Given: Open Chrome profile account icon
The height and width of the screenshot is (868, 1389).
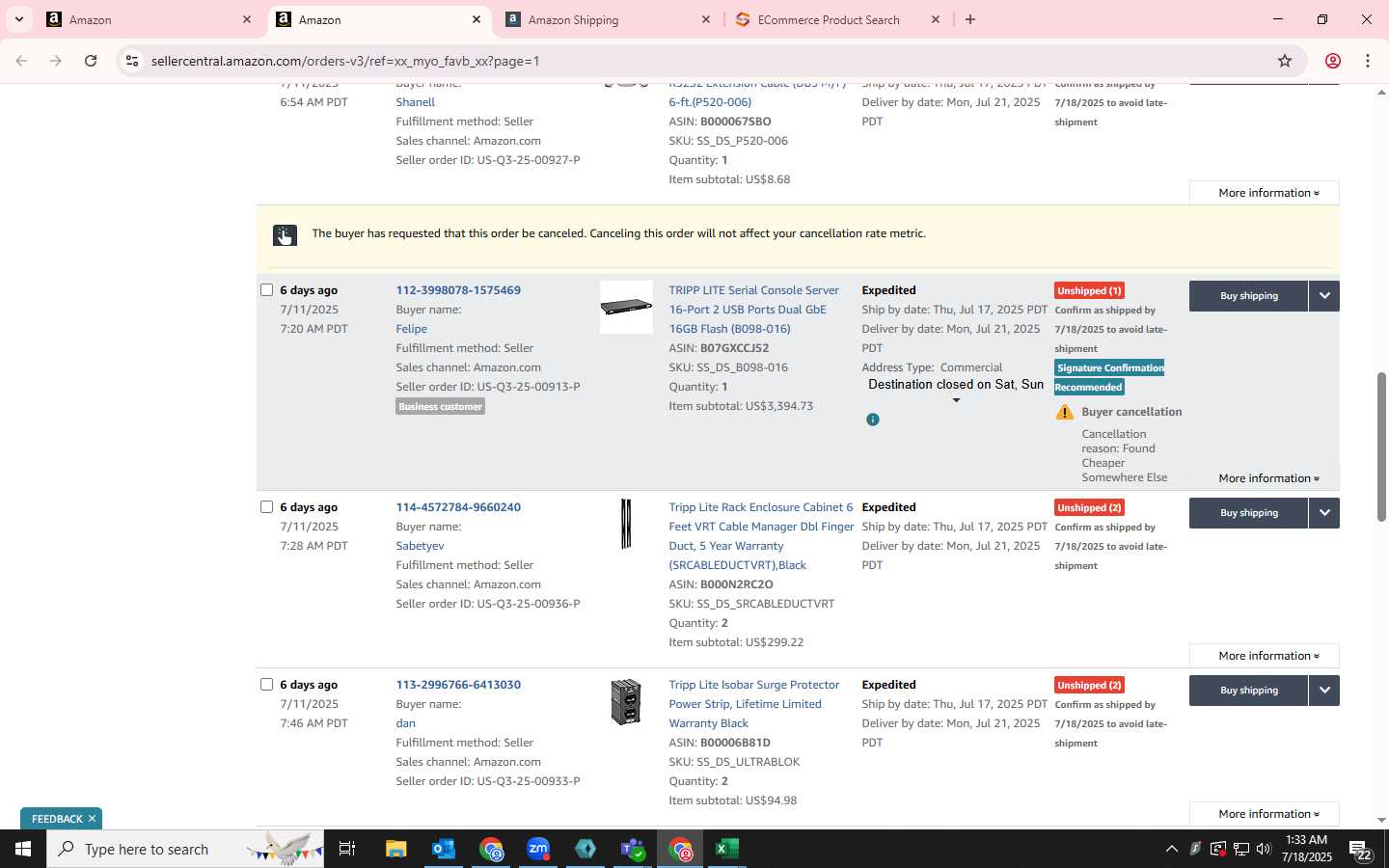Looking at the screenshot, I should [1333, 61].
